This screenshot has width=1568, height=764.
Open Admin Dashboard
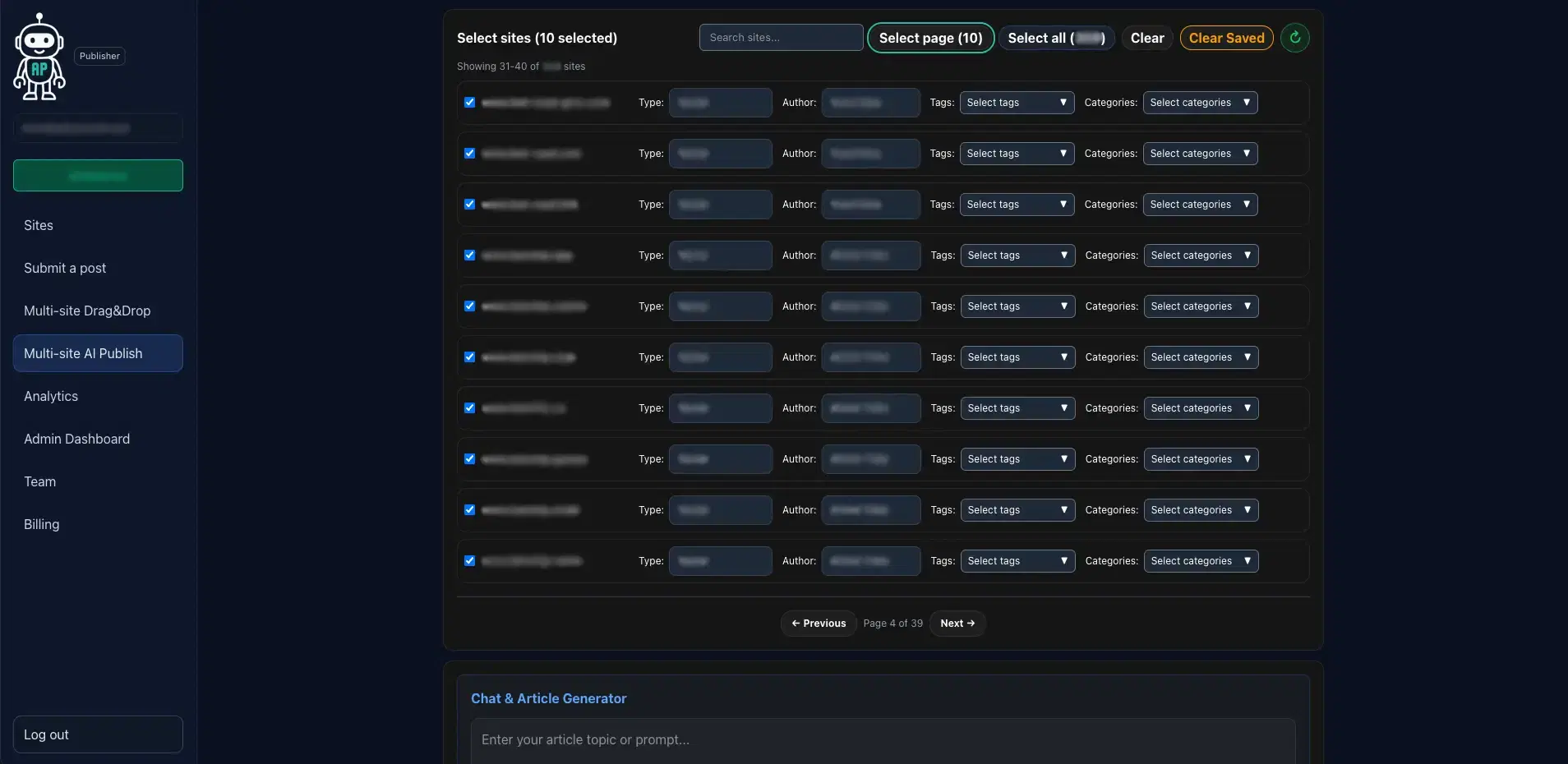tap(98, 439)
